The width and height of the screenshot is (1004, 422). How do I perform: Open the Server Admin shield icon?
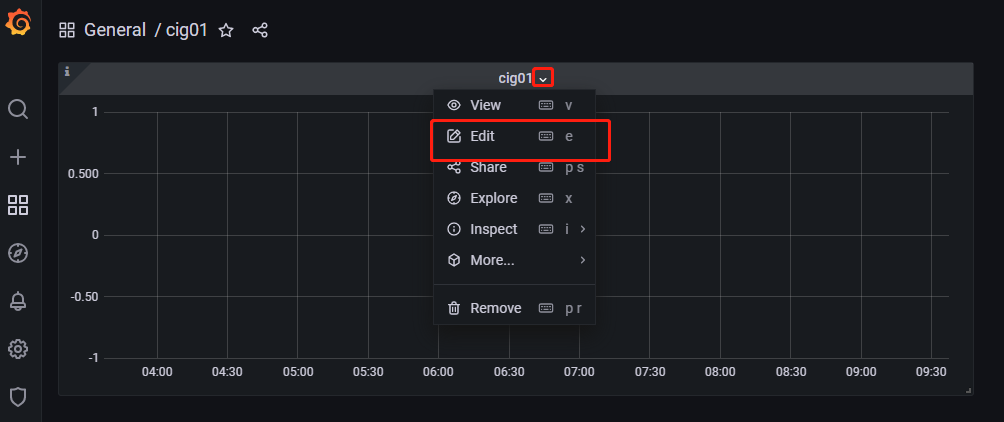[x=18, y=397]
